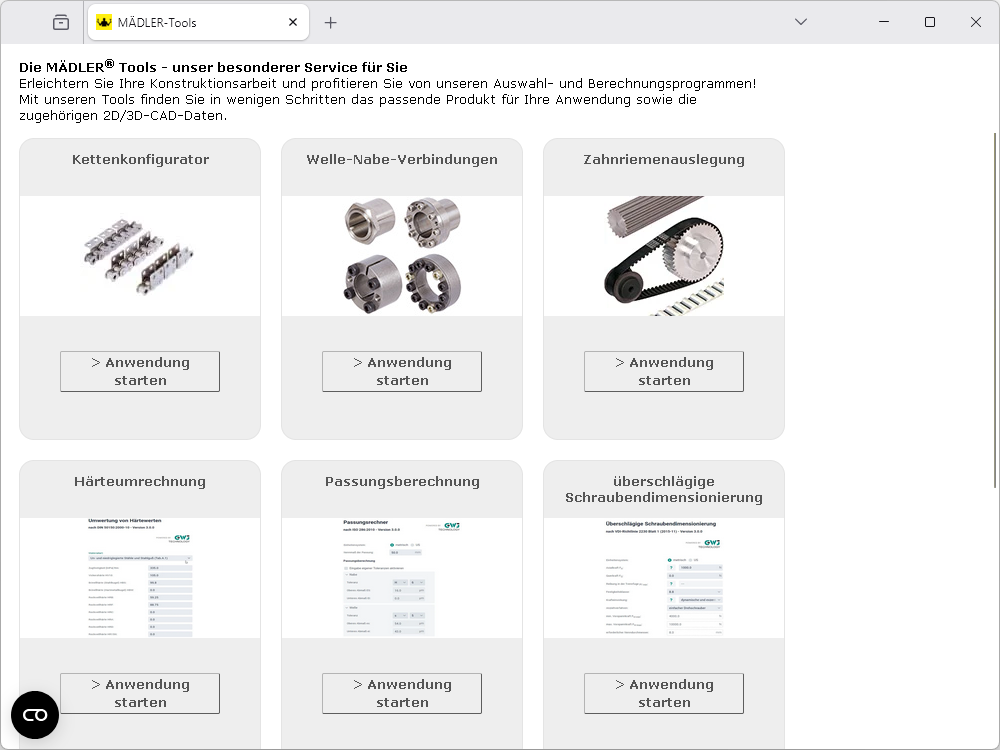Viewport: 1000px width, 750px height.
Task: Launch the Passungsberechnung tool
Action: tap(402, 693)
